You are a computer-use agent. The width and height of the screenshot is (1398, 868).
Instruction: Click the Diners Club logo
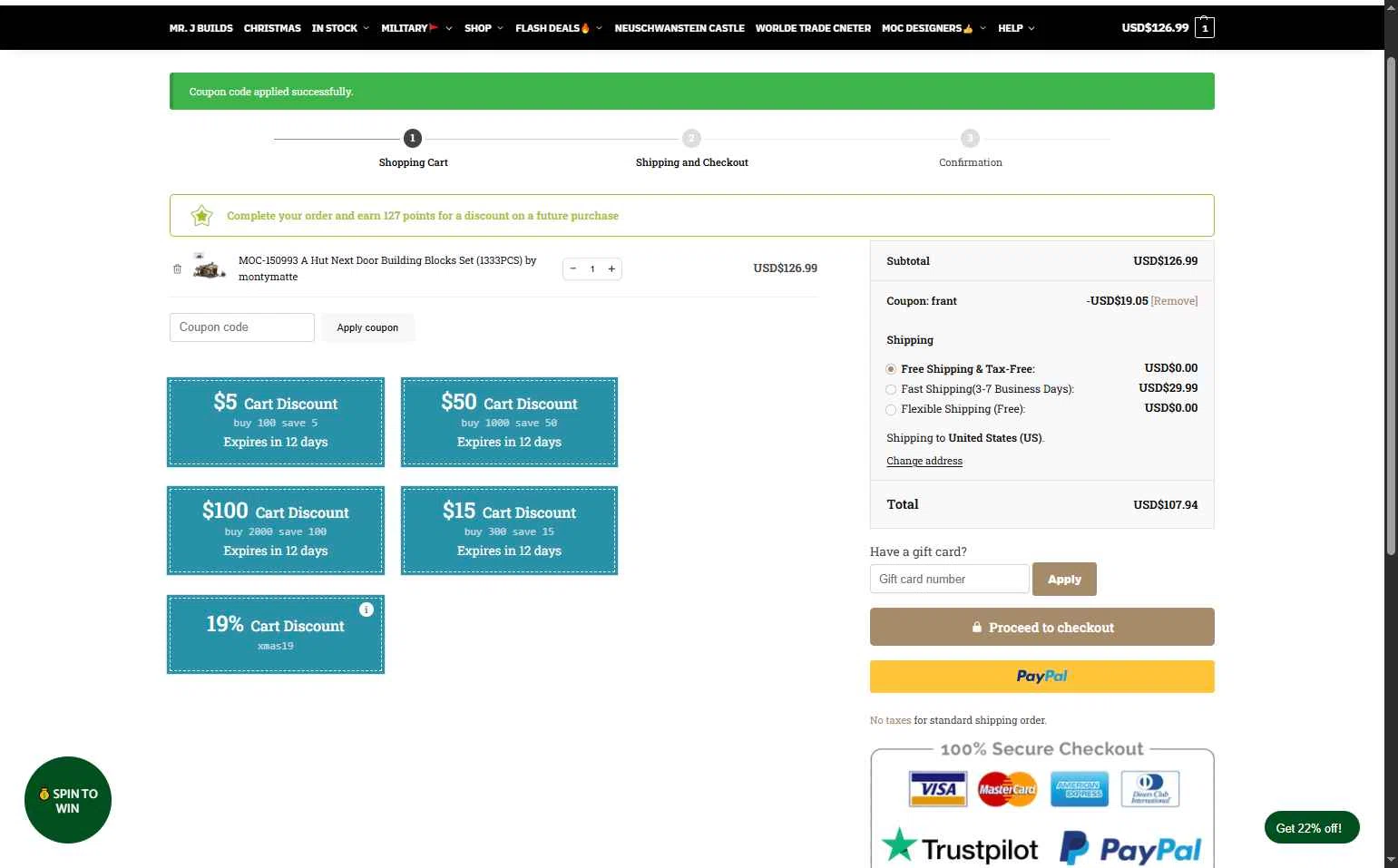1150,788
